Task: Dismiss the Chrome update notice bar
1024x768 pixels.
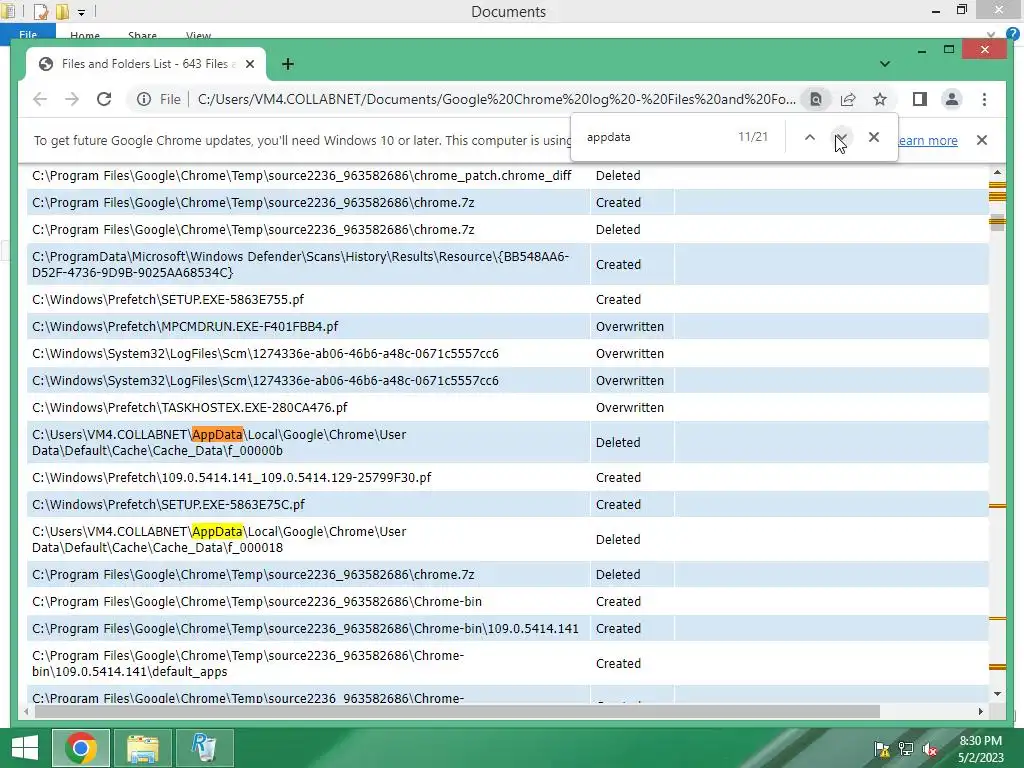Action: coord(982,140)
